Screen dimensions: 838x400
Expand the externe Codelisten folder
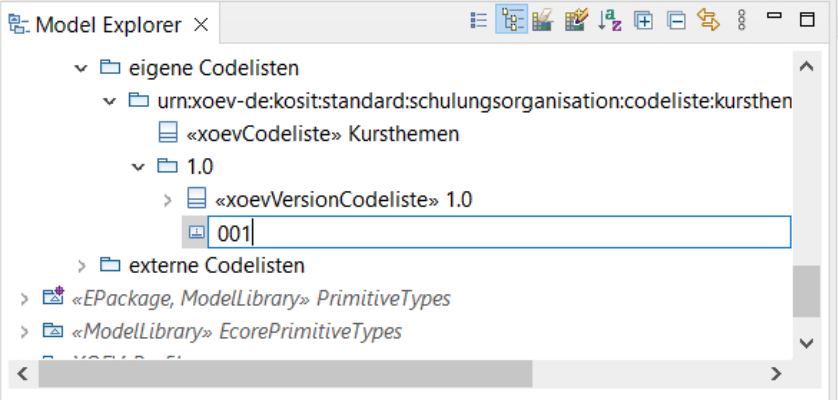tap(81, 265)
